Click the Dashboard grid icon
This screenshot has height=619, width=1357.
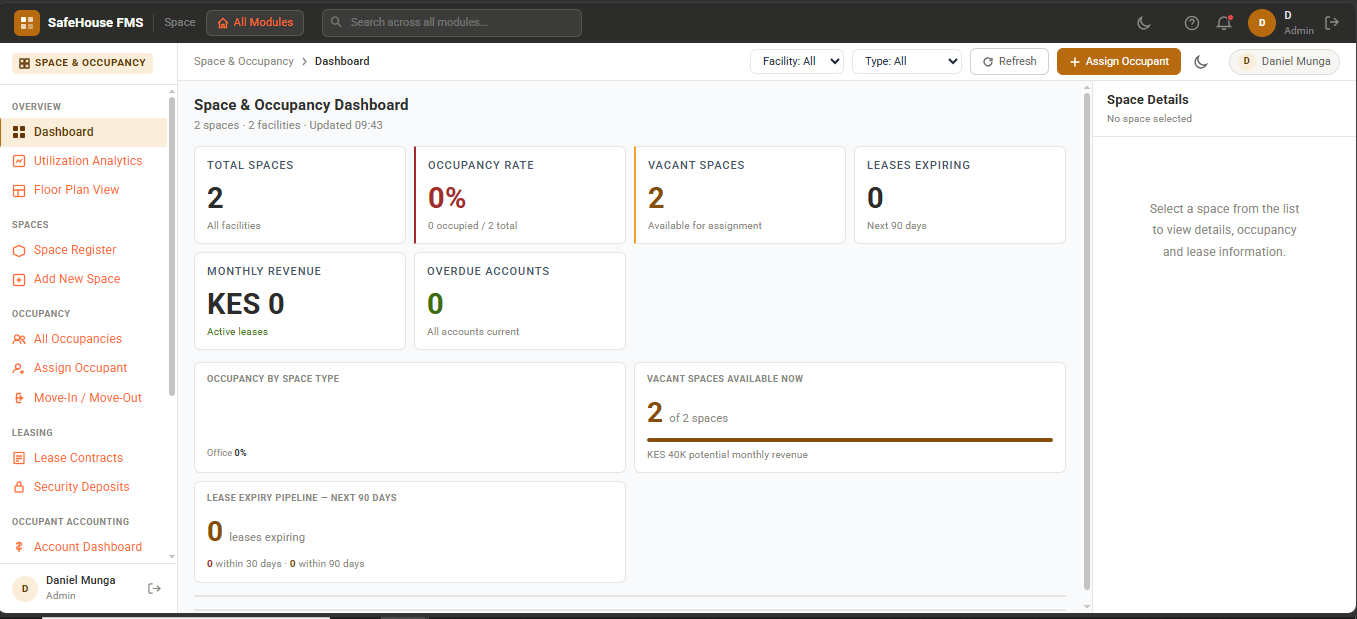coord(19,132)
